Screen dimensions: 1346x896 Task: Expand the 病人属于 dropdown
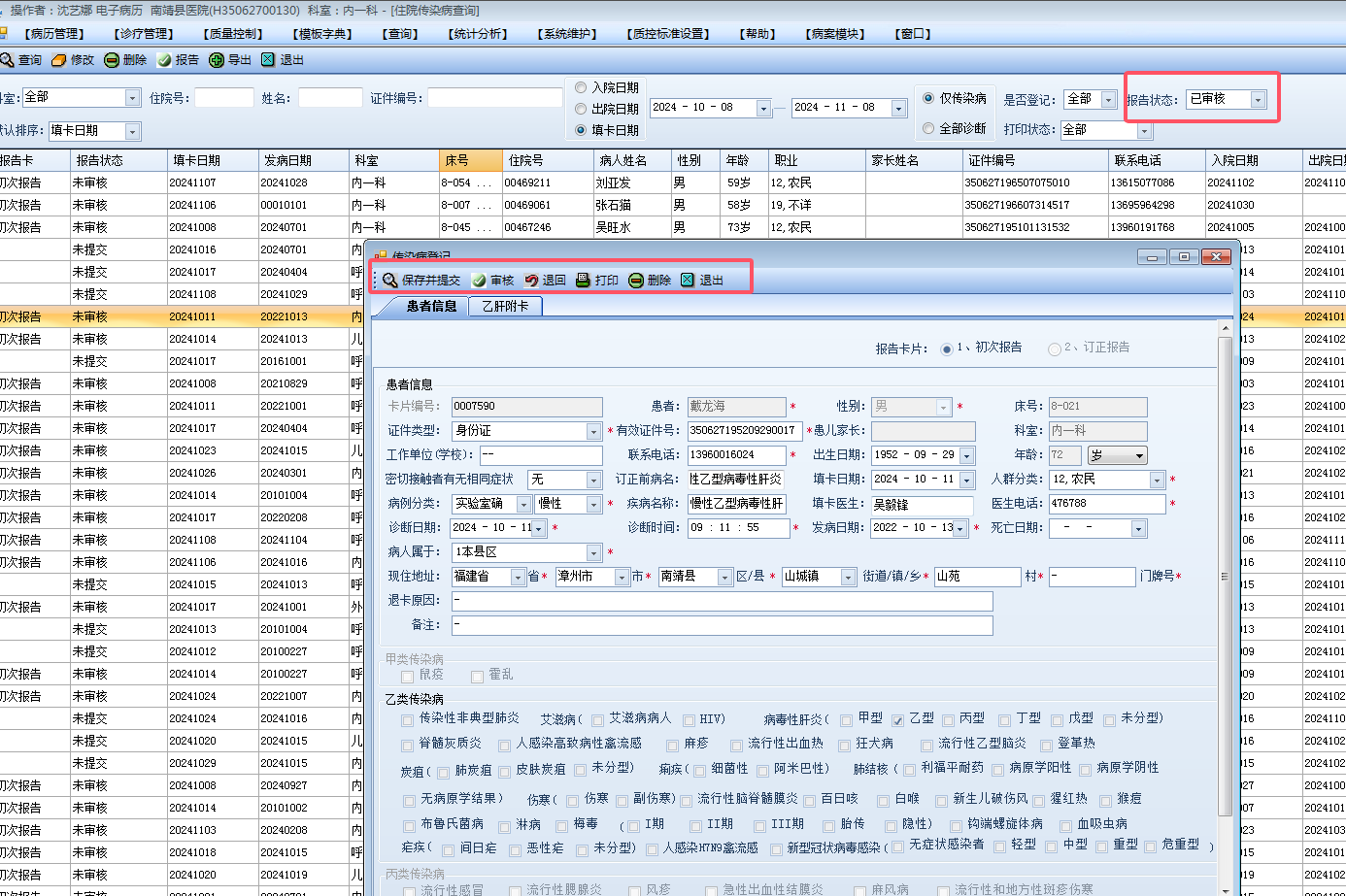pyautogui.click(x=593, y=552)
